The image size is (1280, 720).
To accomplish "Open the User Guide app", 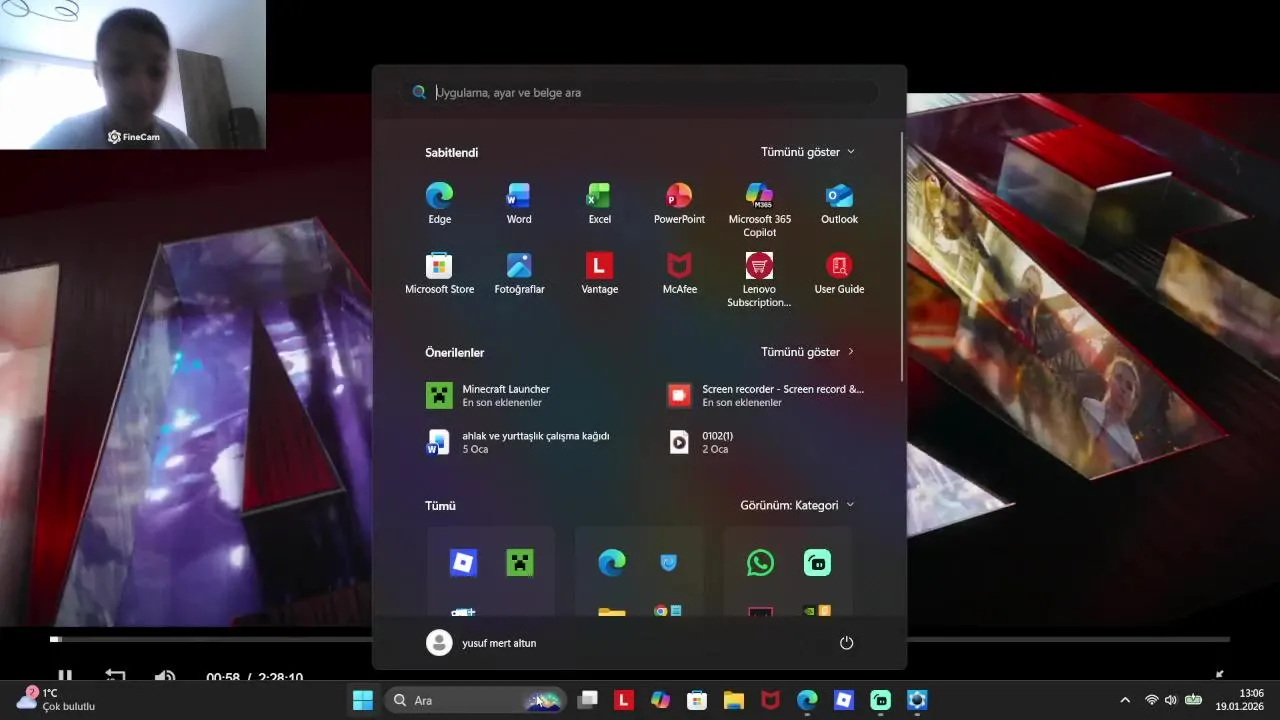I will [839, 273].
